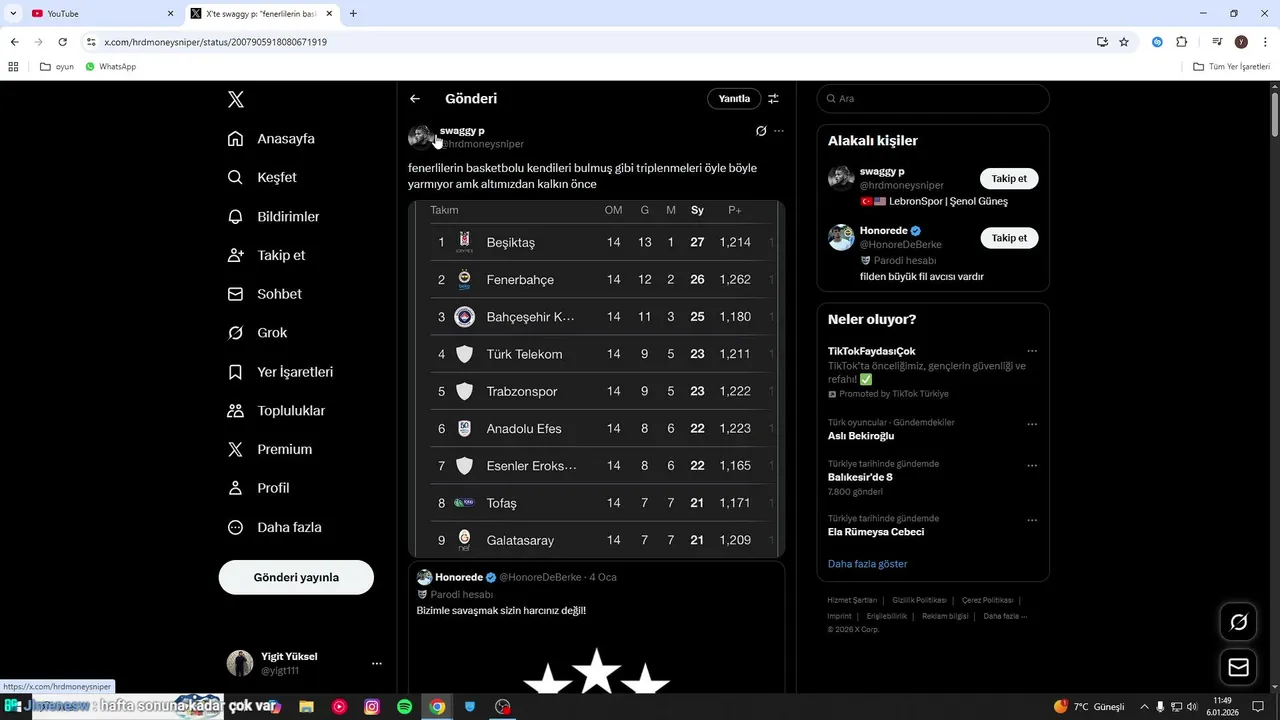This screenshot has height=720, width=1280.
Task: Open Çerez Politikası footer link
Action: [987, 600]
